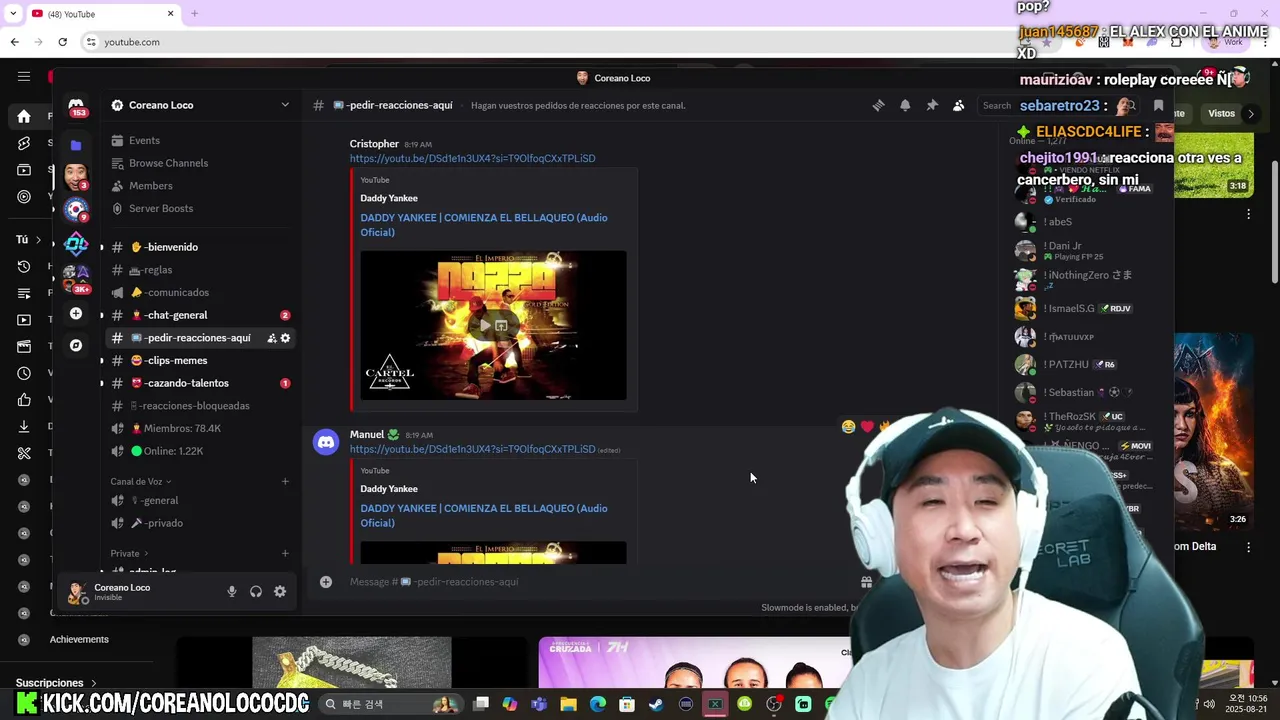Click the Online: 1.22K voice channel
This screenshot has width=1280, height=720.
click(200, 451)
